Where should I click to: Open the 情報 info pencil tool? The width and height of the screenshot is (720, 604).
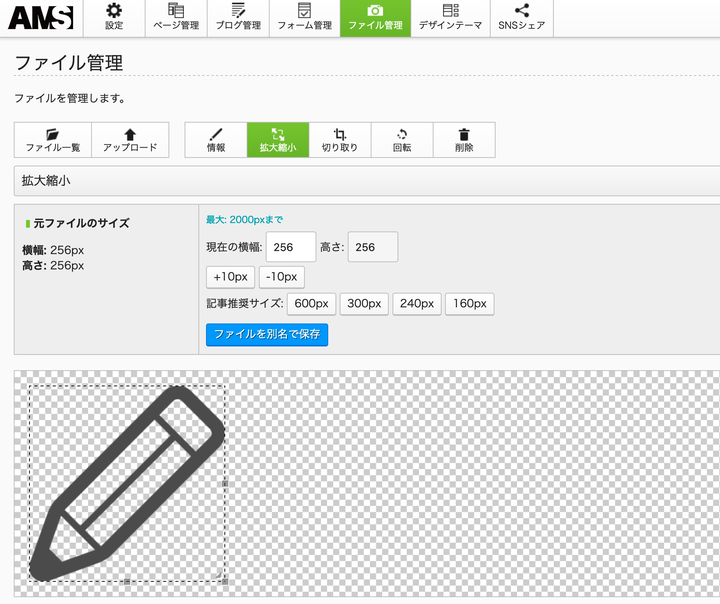(x=216, y=140)
